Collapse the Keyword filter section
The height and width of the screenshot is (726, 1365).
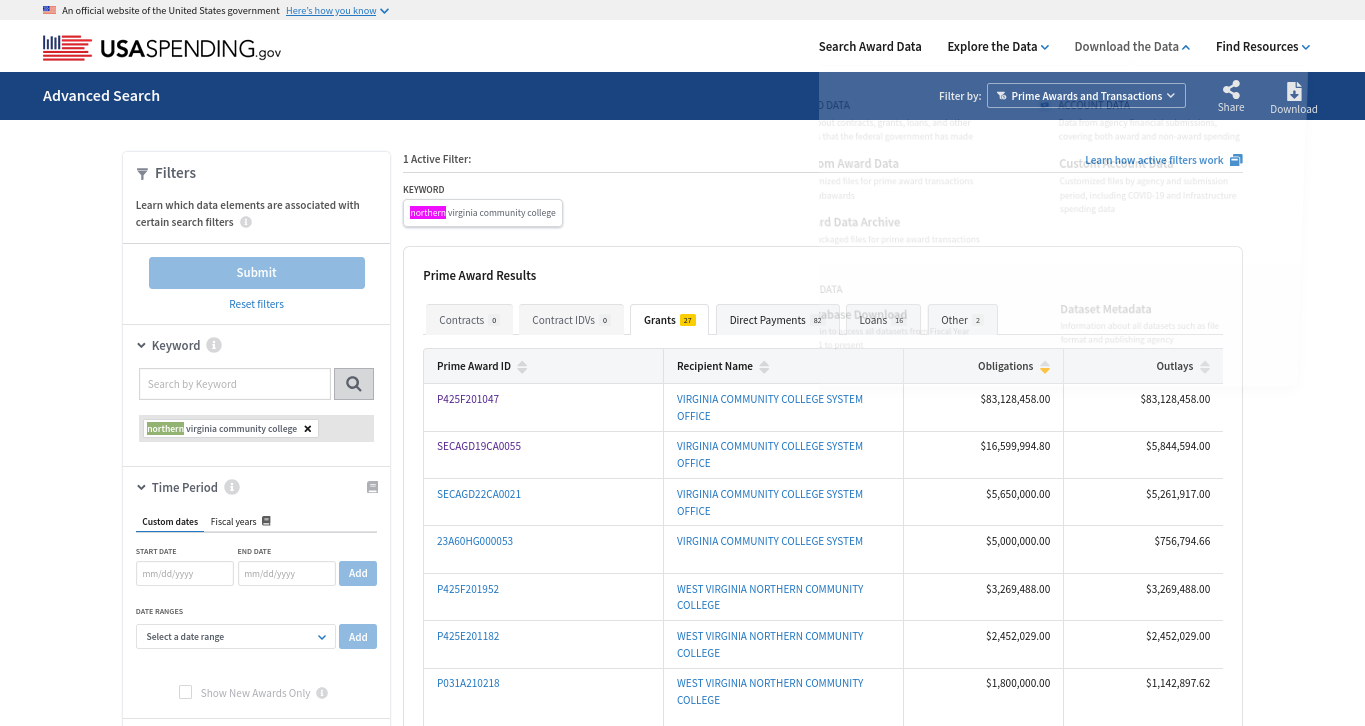pyautogui.click(x=142, y=346)
